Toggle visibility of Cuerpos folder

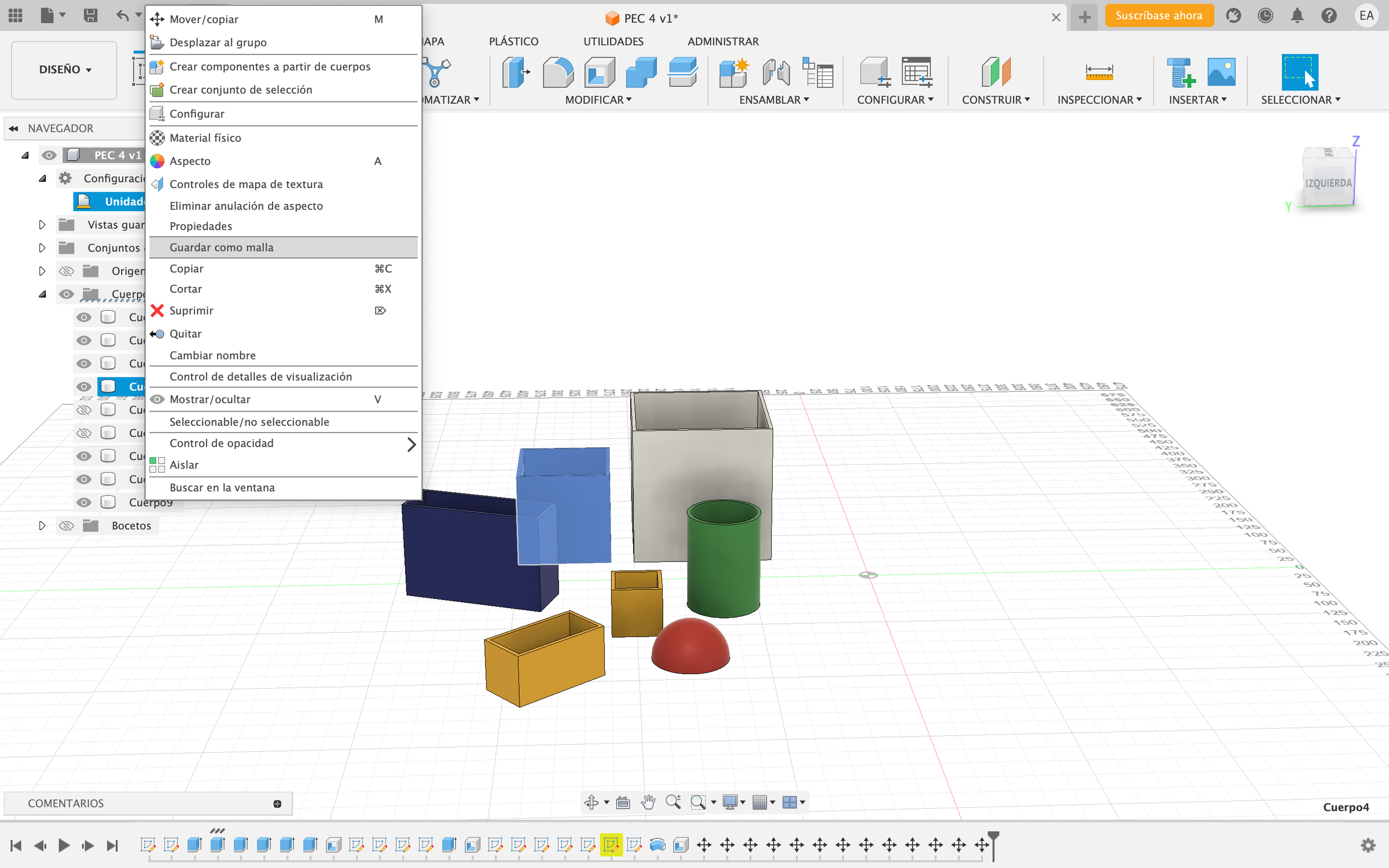(x=67, y=294)
